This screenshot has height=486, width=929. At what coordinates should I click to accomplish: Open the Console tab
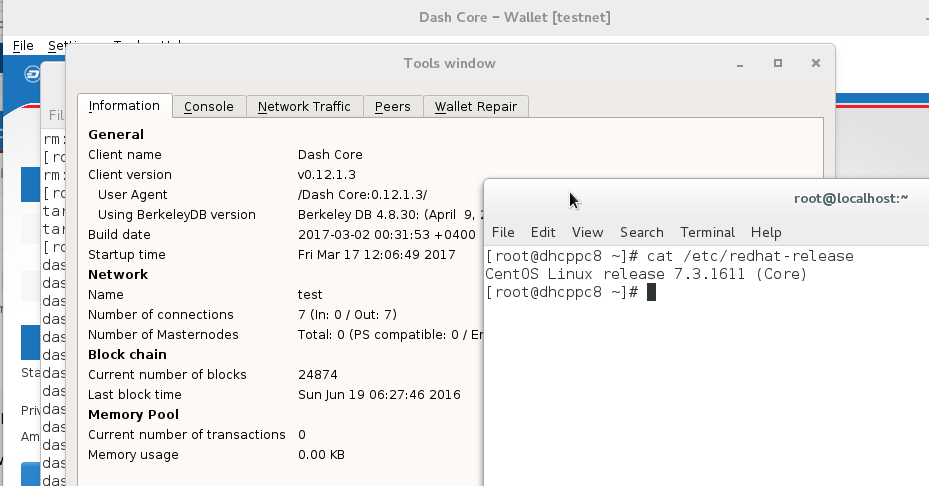point(209,107)
